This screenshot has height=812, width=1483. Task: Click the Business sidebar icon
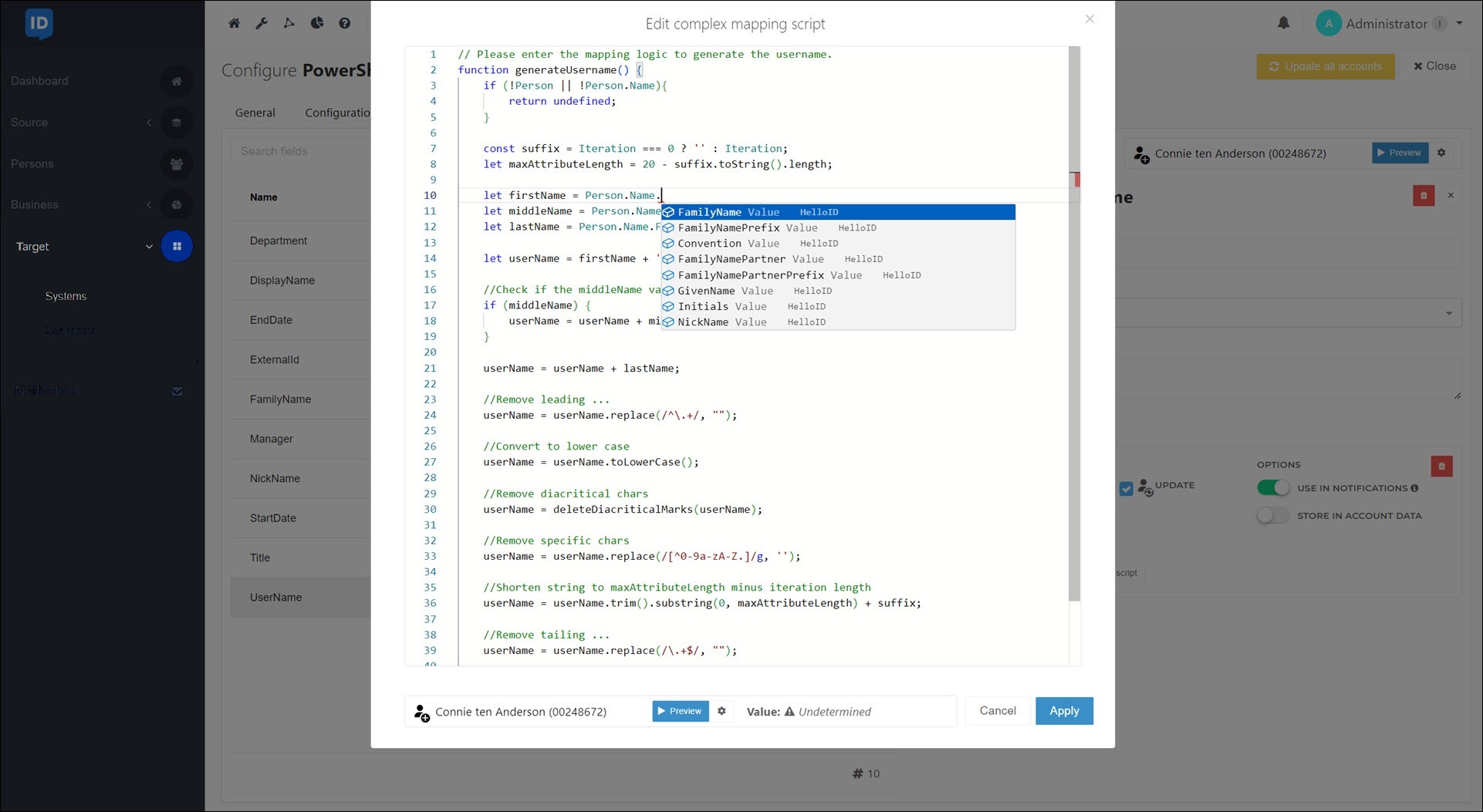click(x=177, y=204)
